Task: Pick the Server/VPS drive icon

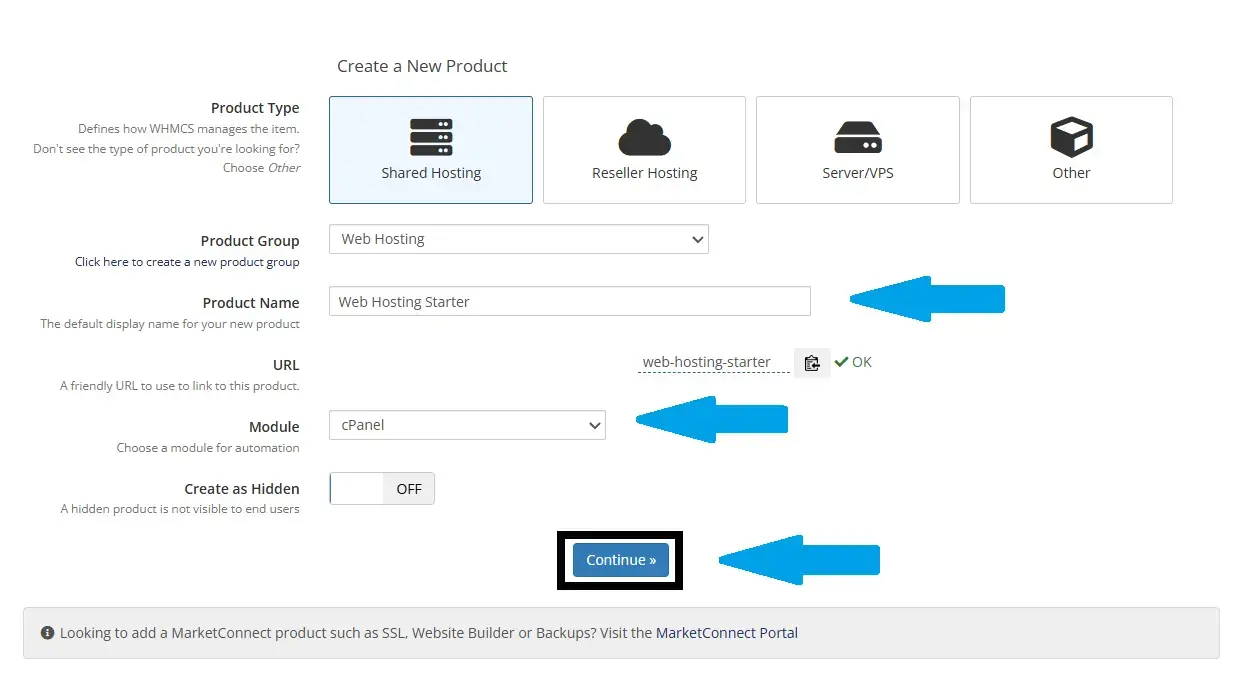Action: click(x=857, y=137)
